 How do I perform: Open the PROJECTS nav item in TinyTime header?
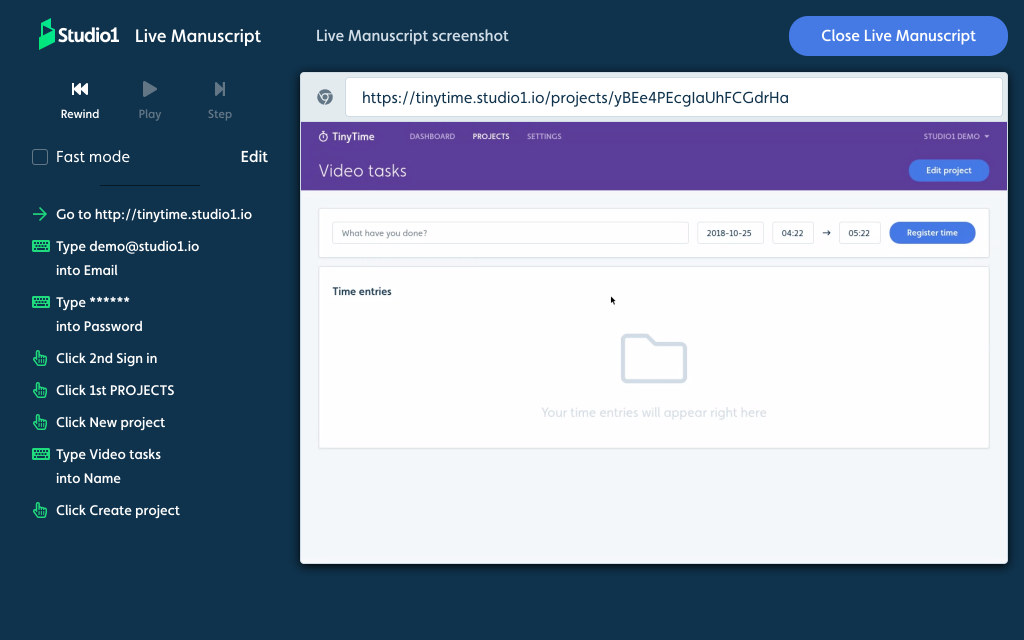(x=491, y=136)
